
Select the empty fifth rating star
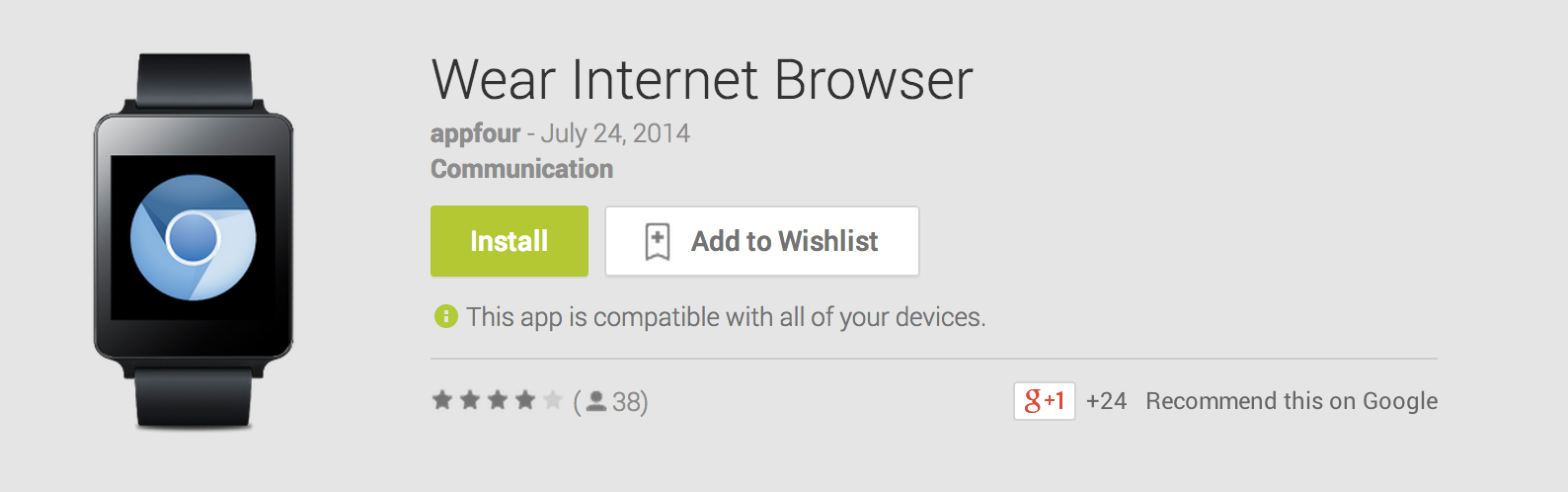click(x=553, y=400)
